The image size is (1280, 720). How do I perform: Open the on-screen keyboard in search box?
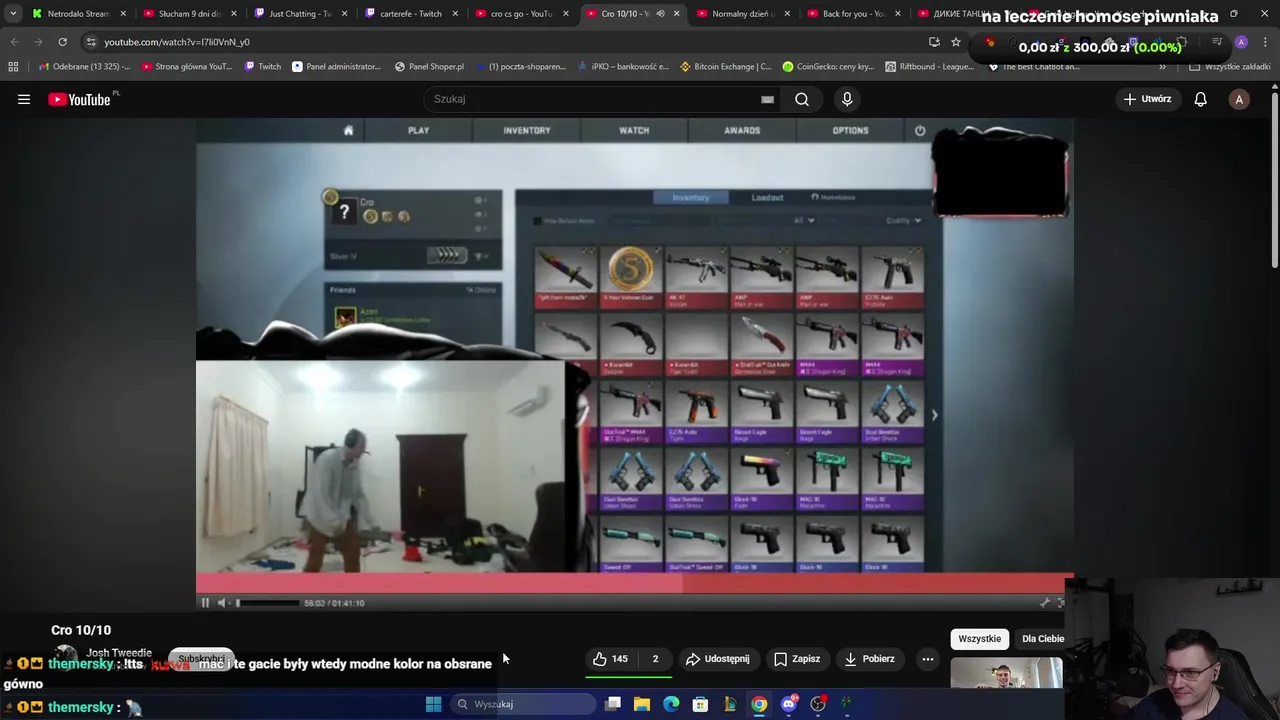[x=767, y=99]
